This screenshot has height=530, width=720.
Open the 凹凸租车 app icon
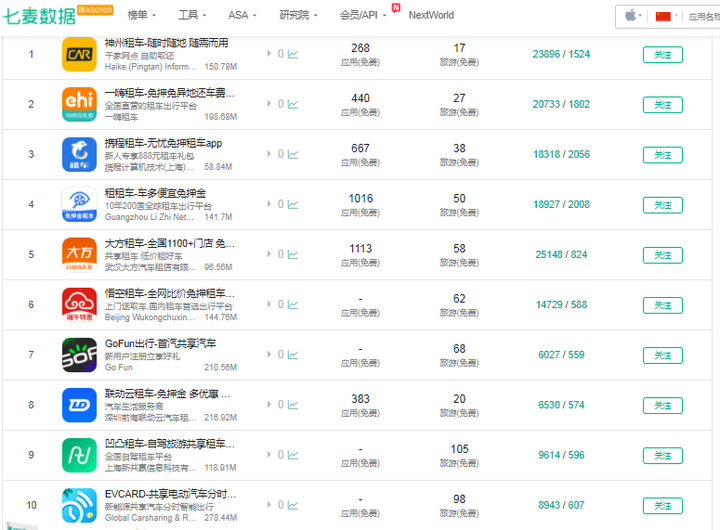pyautogui.click(x=79, y=455)
